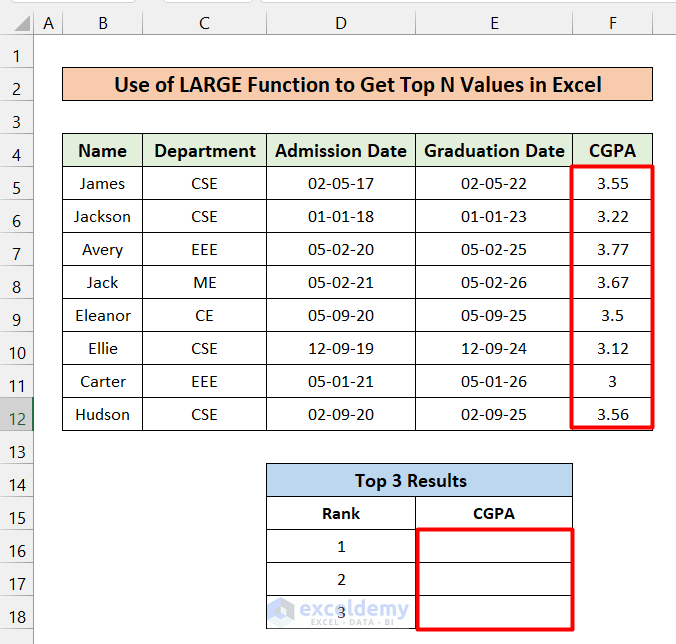
Task: Click graduation date 05-02-26
Action: [494, 282]
